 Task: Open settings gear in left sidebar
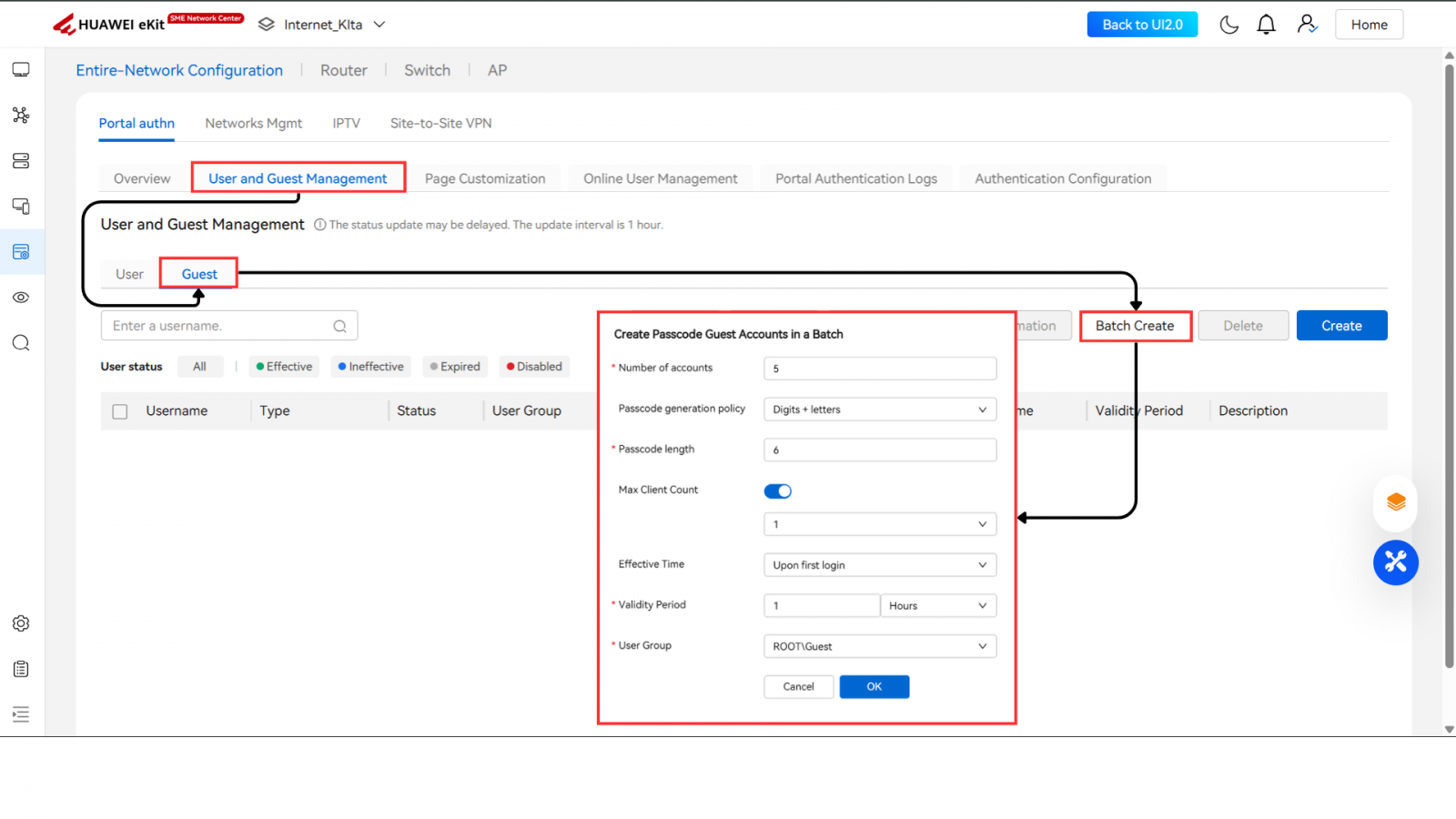coord(21,623)
